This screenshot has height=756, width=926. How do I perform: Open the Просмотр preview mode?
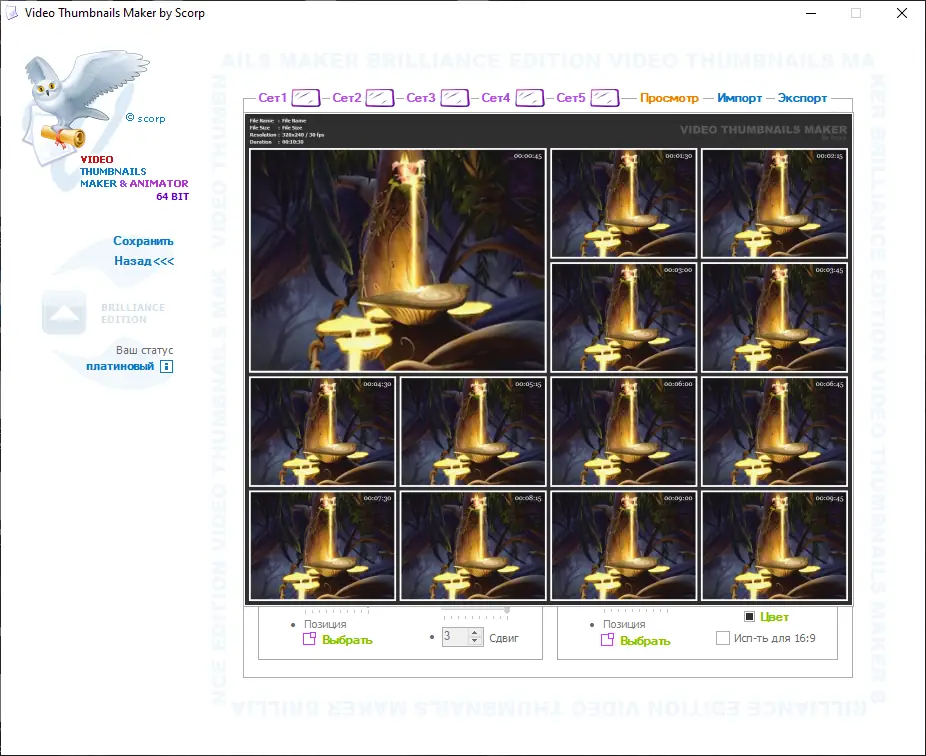669,98
